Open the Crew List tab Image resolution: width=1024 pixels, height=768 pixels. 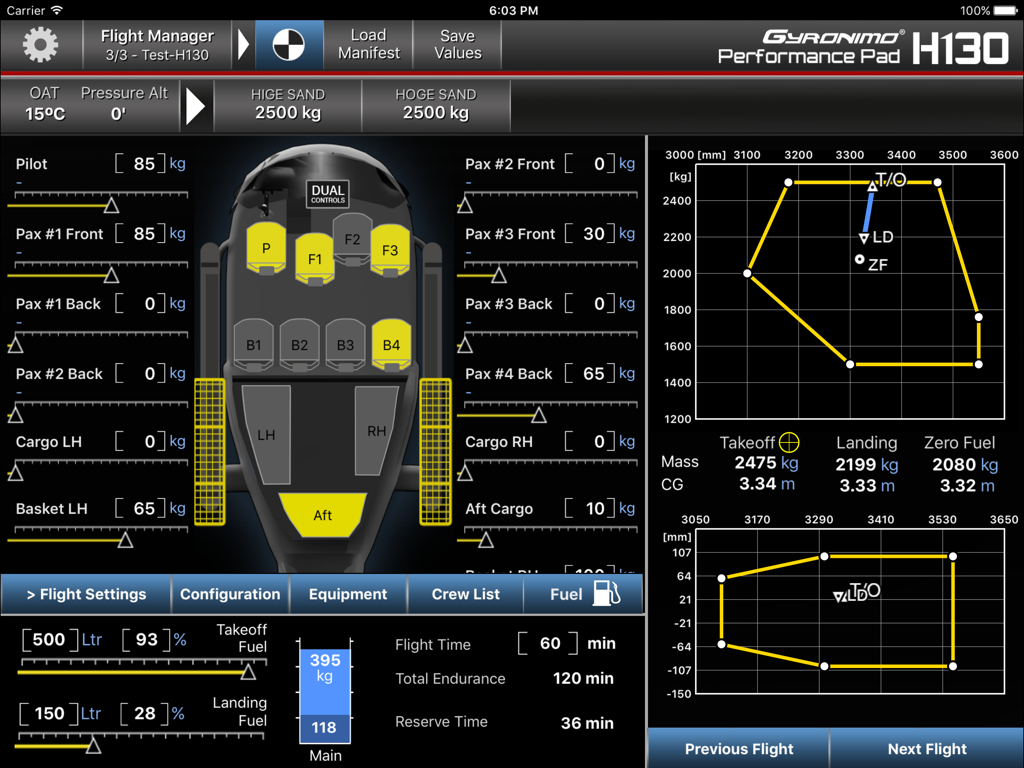coord(465,593)
